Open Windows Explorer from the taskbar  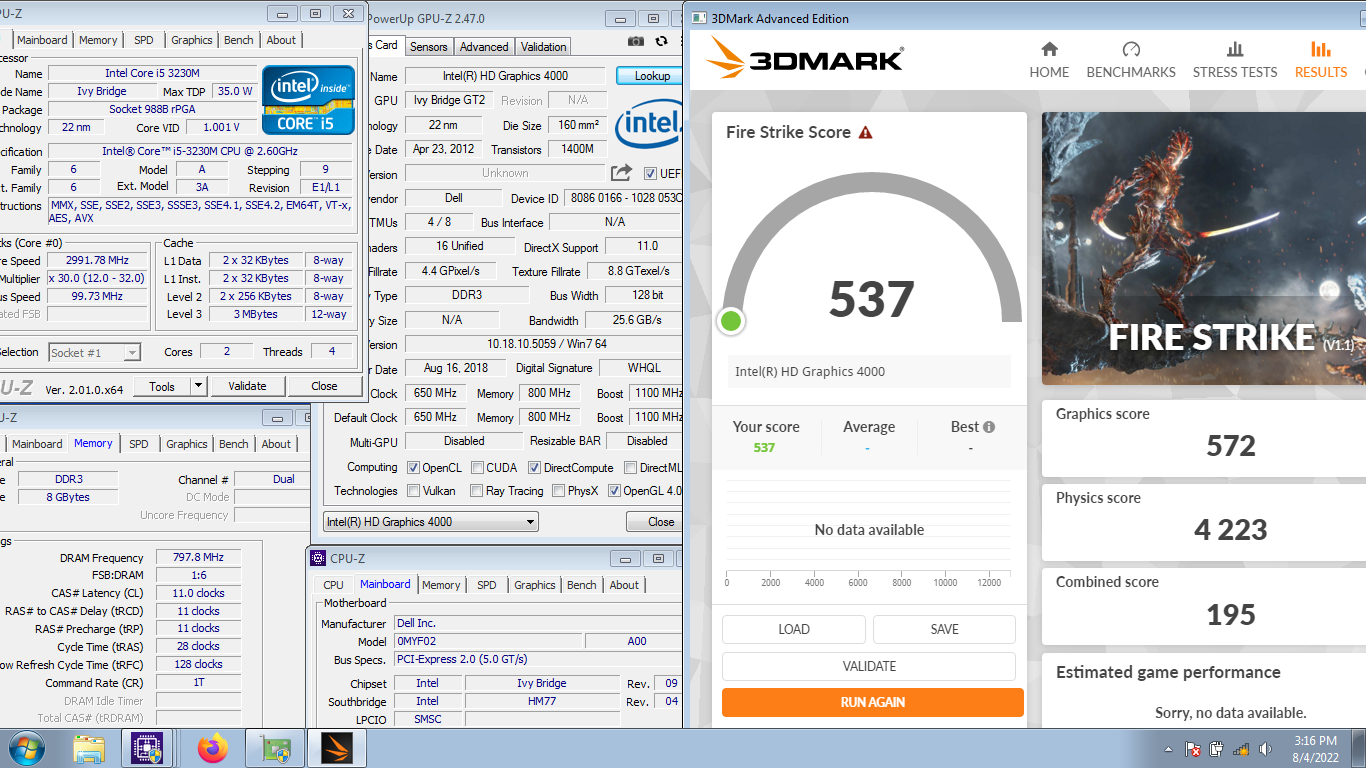pyautogui.click(x=88, y=748)
